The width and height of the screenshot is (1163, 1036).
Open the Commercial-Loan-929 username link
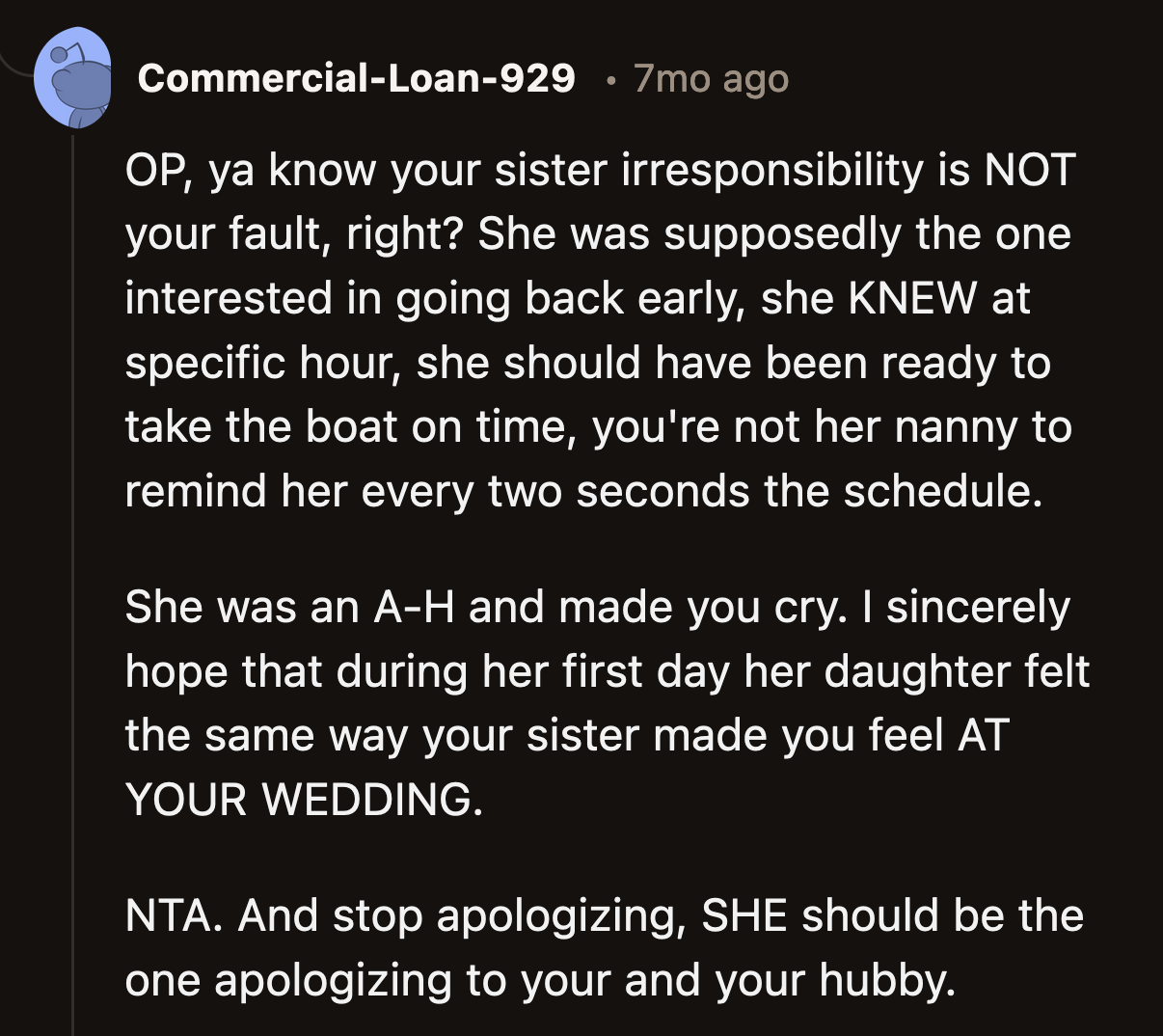pyautogui.click(x=359, y=79)
